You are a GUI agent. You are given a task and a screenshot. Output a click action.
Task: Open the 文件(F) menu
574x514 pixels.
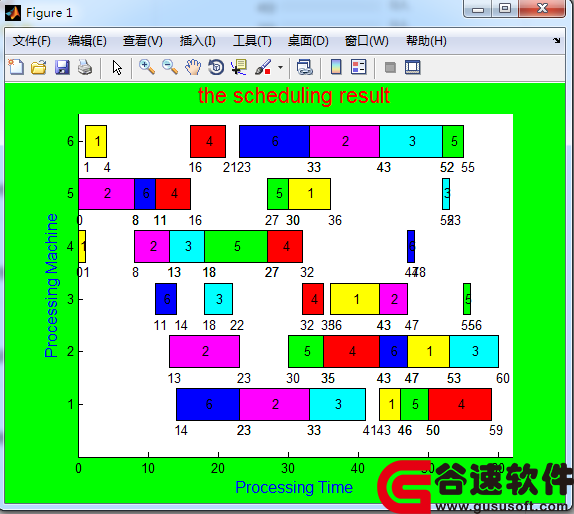pos(32,41)
